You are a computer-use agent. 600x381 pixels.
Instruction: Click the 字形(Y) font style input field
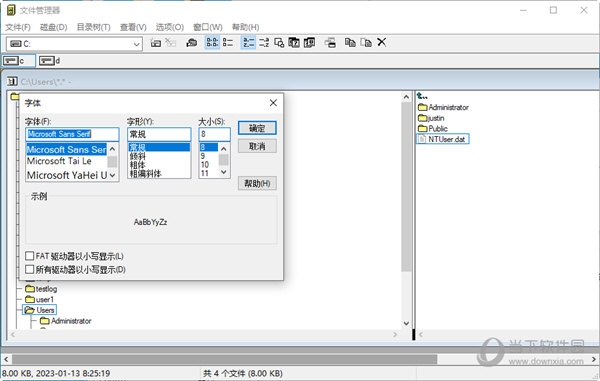click(x=159, y=134)
